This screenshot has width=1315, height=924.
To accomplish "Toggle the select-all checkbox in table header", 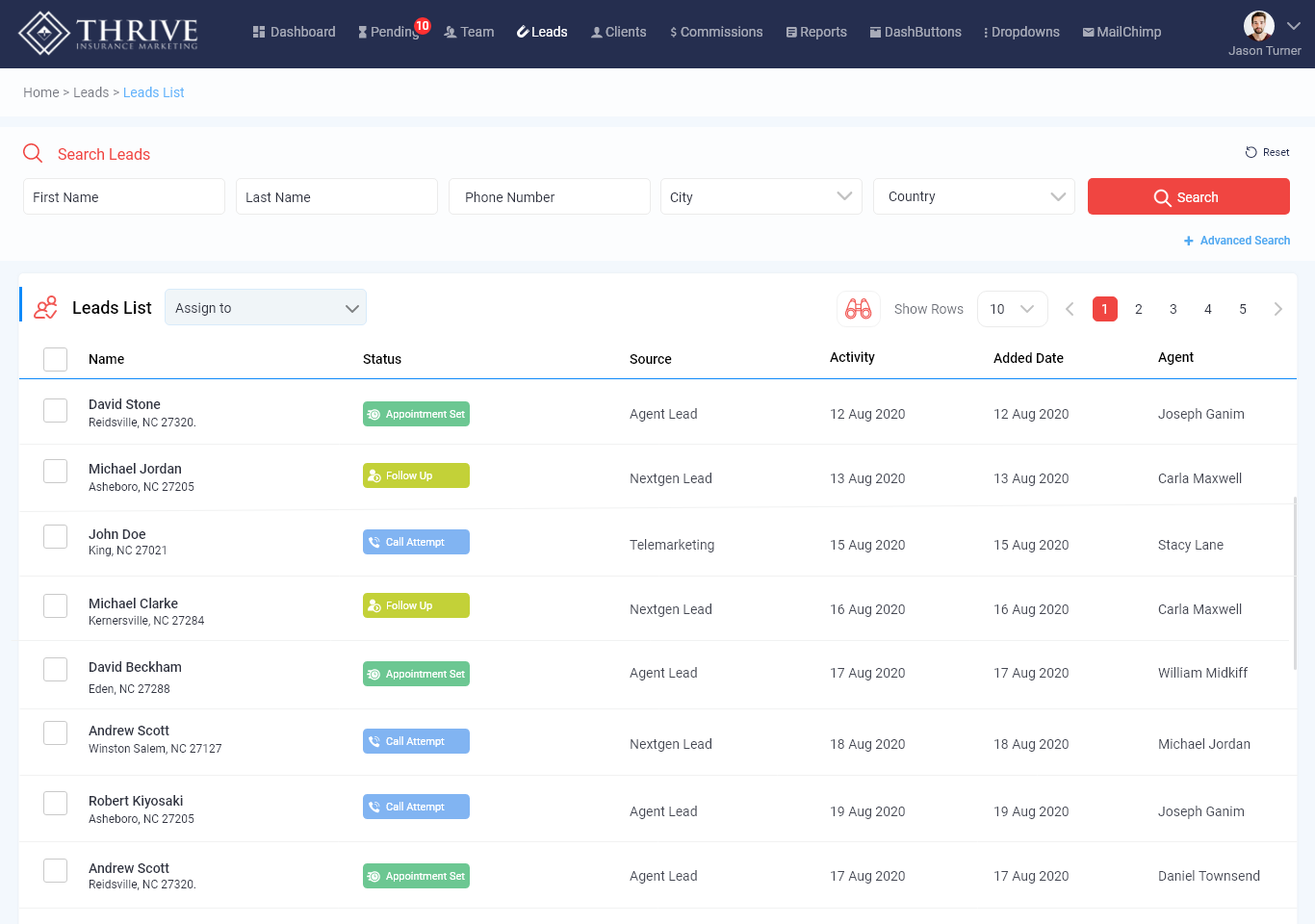I will pos(56,359).
